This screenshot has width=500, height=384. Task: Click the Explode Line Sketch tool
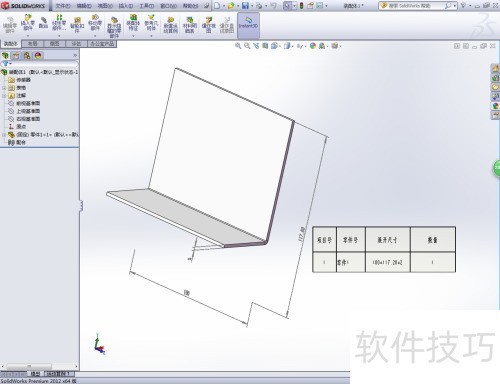pos(227,25)
